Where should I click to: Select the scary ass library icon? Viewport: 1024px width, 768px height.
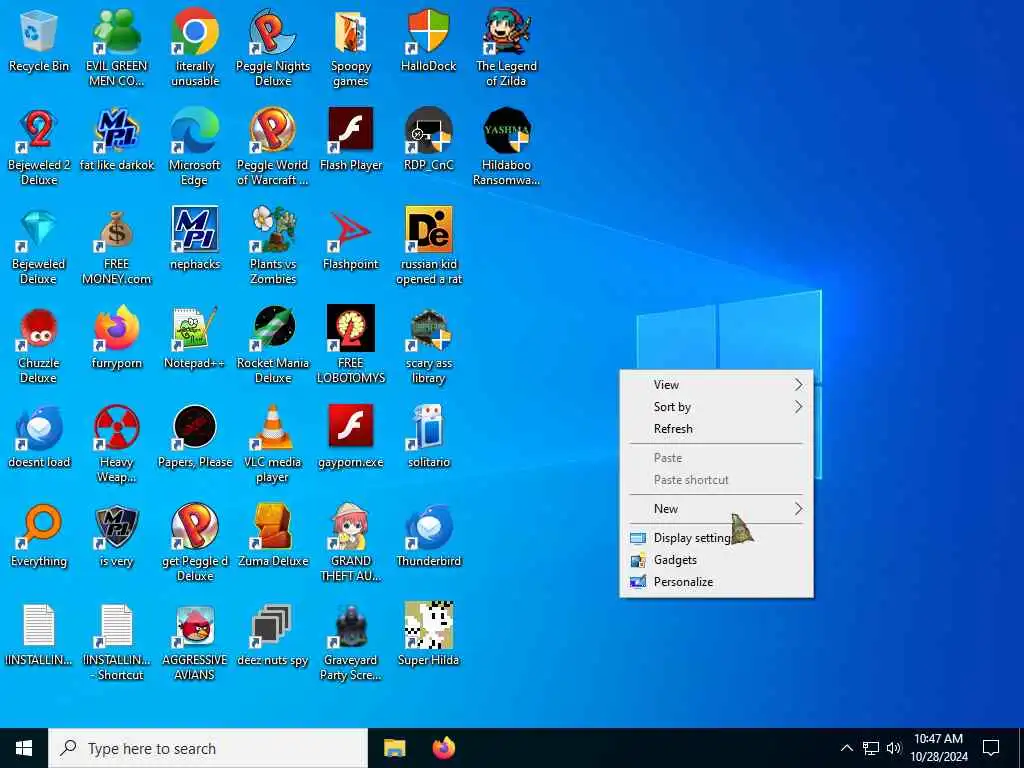click(428, 345)
